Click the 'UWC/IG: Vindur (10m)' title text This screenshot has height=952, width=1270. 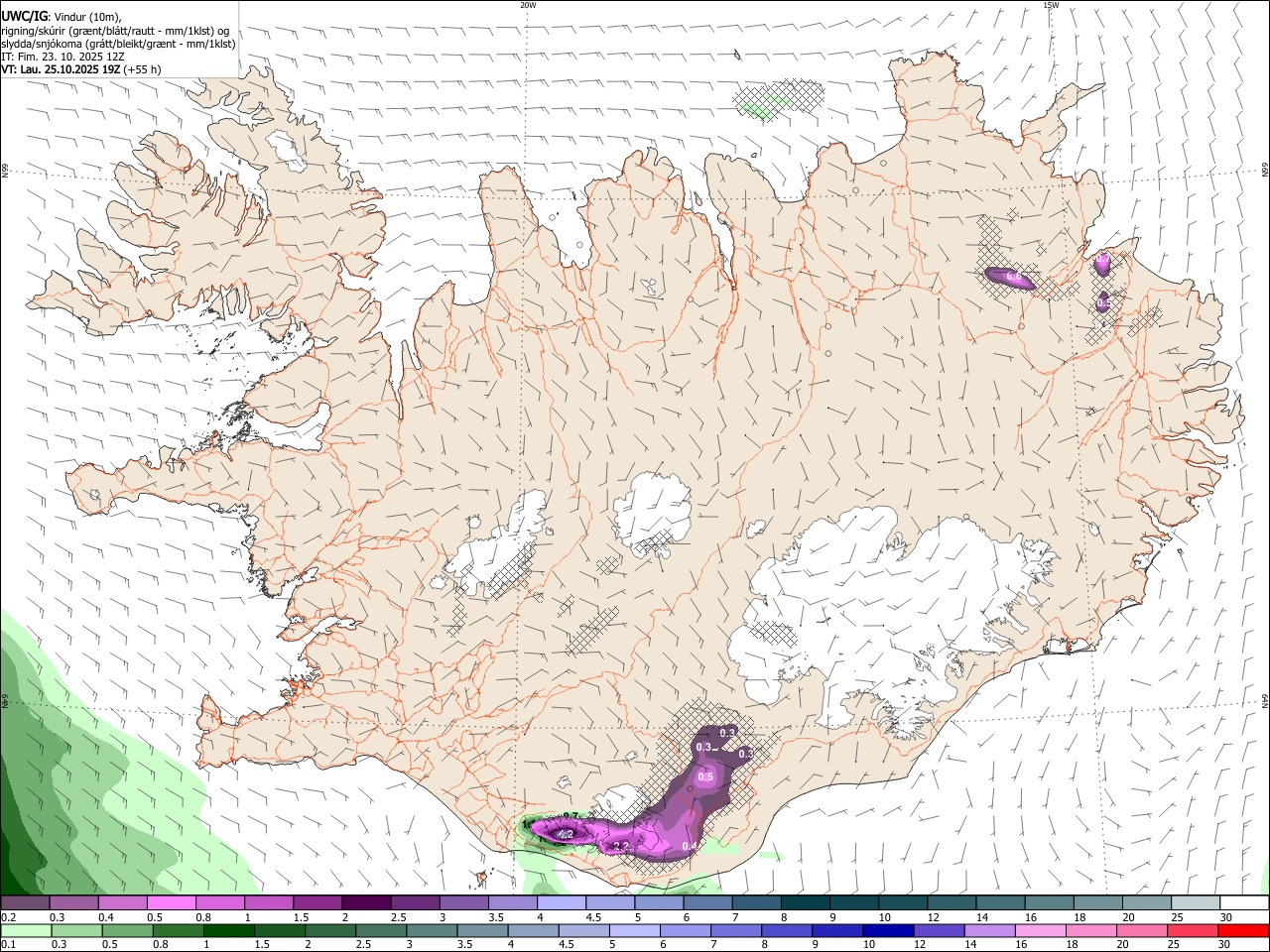click(x=62, y=17)
